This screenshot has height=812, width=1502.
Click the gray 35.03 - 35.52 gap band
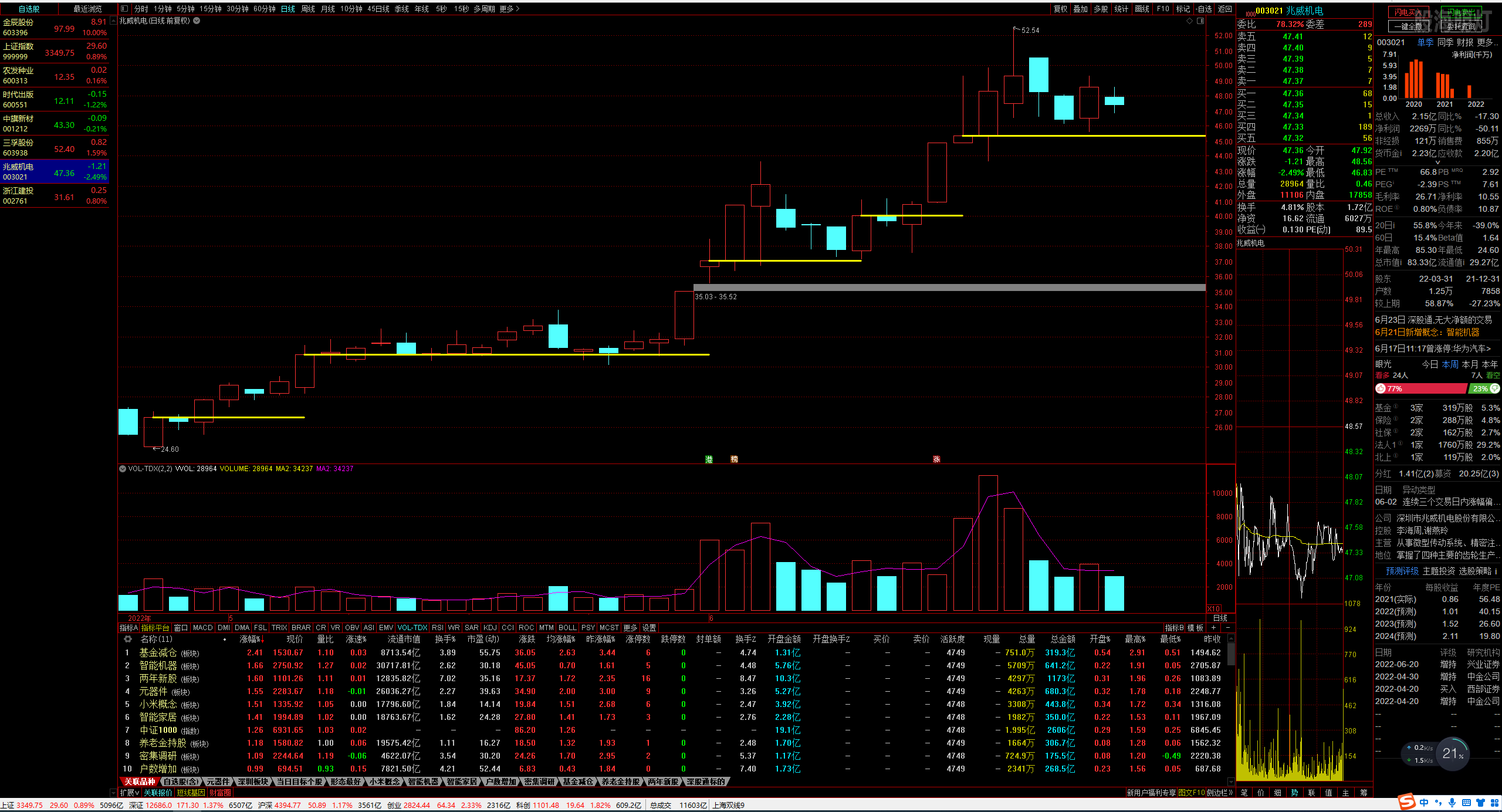(949, 287)
